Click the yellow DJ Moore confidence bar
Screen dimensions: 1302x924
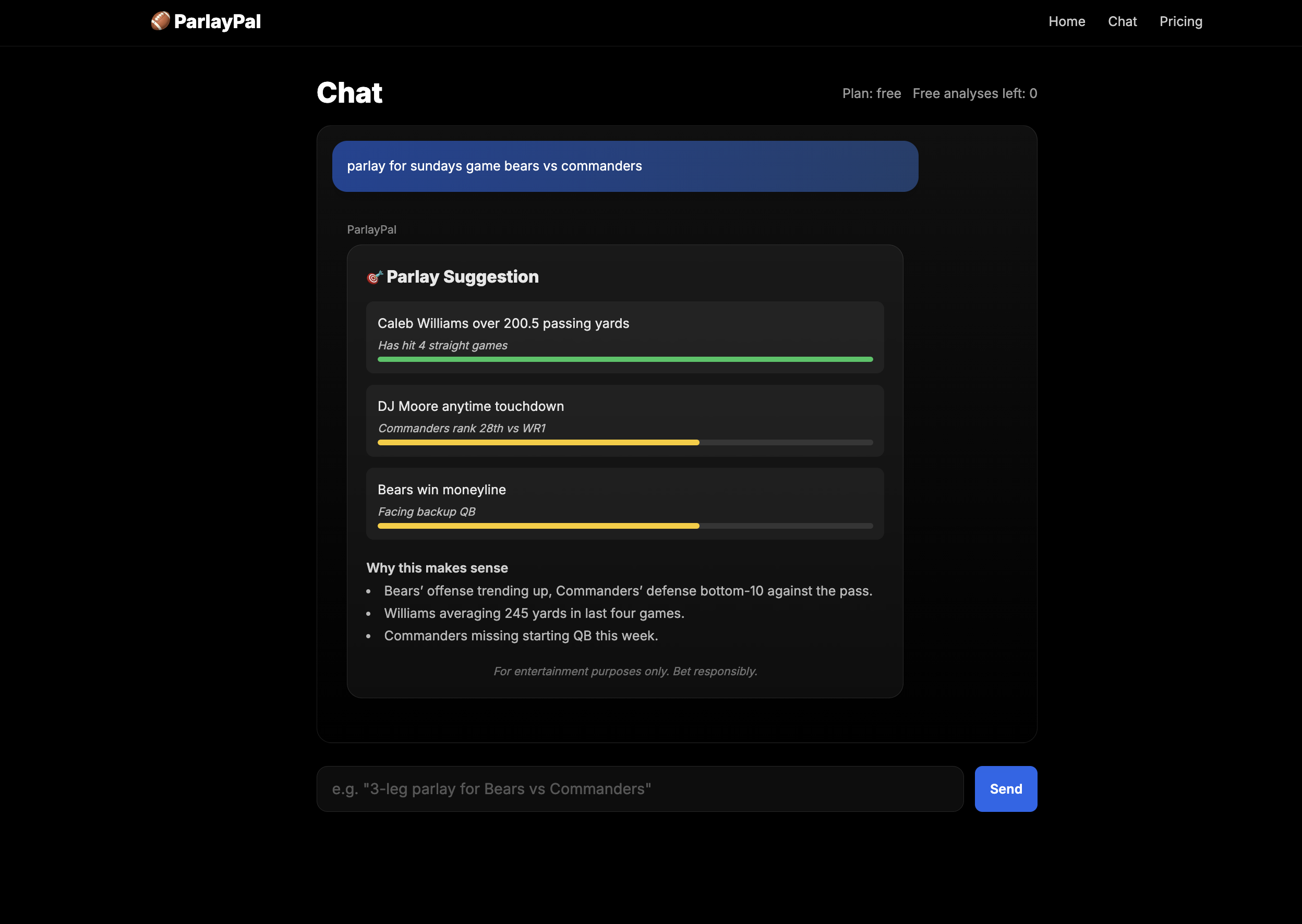538,442
